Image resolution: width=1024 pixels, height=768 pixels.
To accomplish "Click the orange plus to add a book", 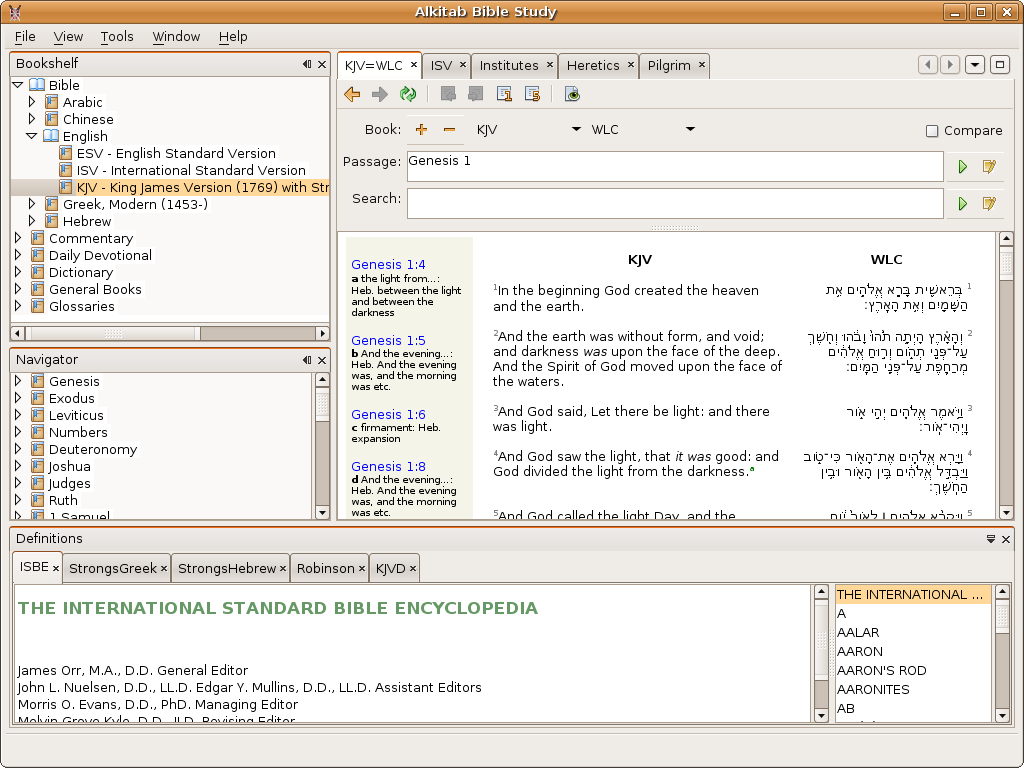I will [421, 130].
